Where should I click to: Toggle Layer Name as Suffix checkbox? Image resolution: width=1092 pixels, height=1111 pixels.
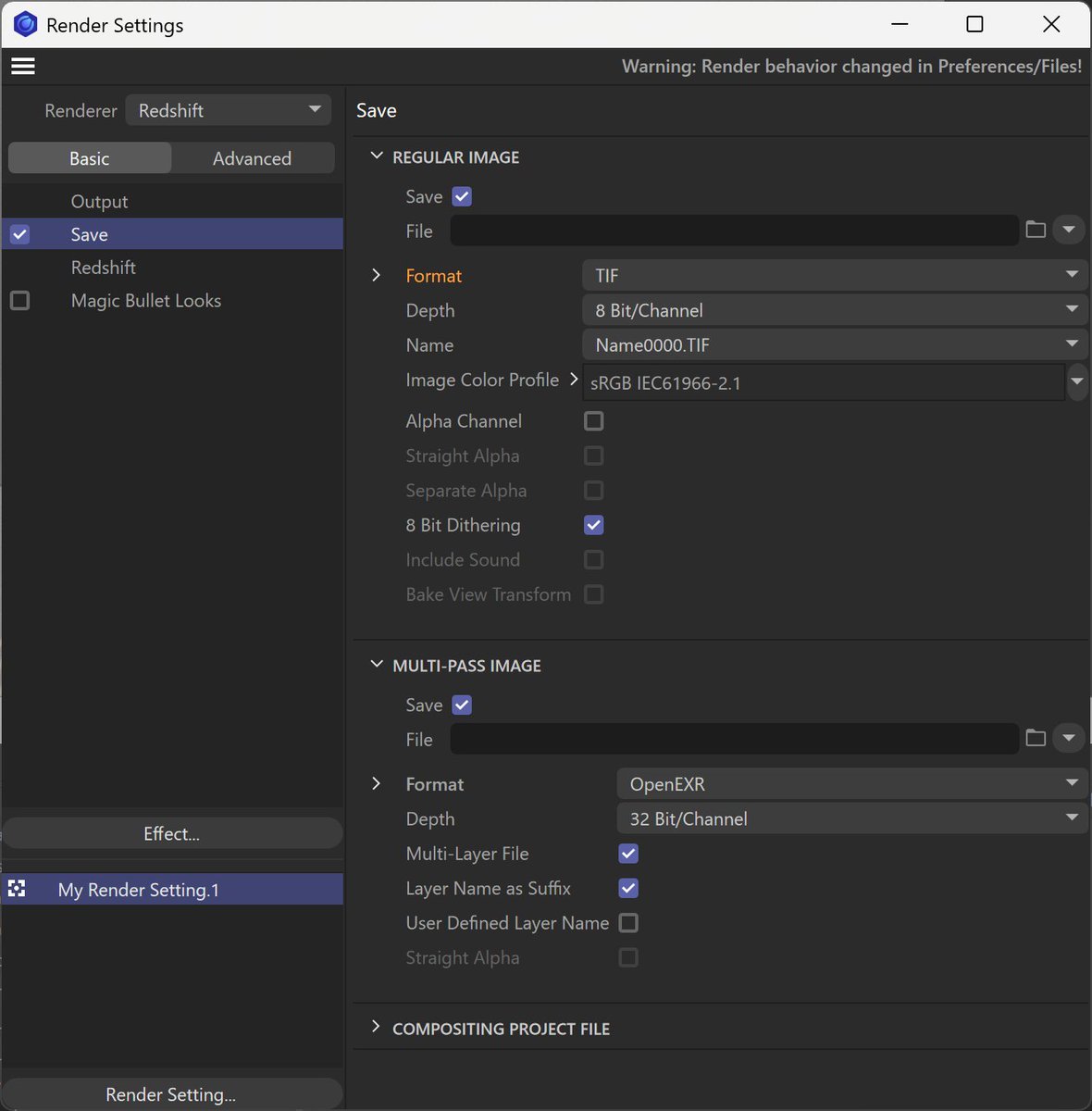[x=628, y=888]
